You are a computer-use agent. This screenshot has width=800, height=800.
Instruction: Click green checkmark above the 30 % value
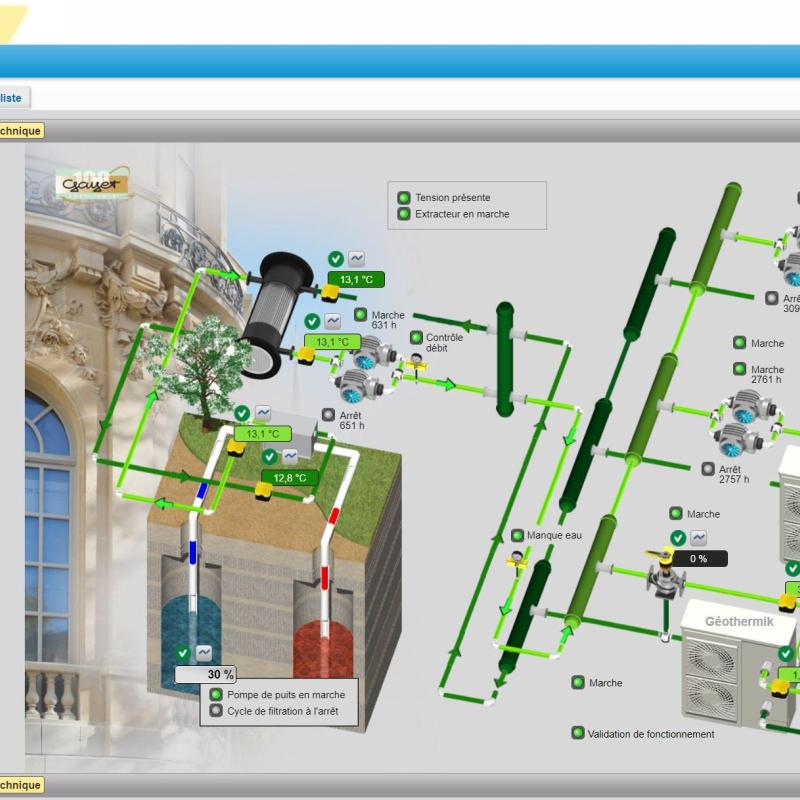pos(182,652)
